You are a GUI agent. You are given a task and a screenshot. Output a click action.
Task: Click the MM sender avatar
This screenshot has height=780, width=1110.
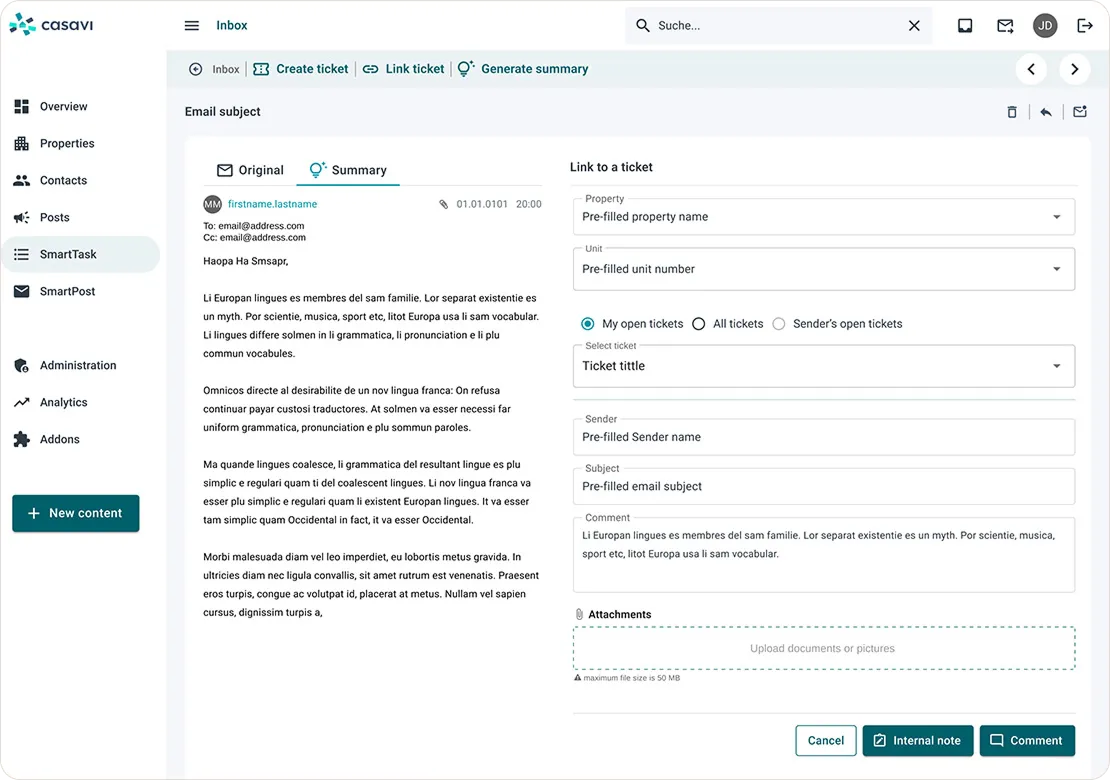pos(212,204)
